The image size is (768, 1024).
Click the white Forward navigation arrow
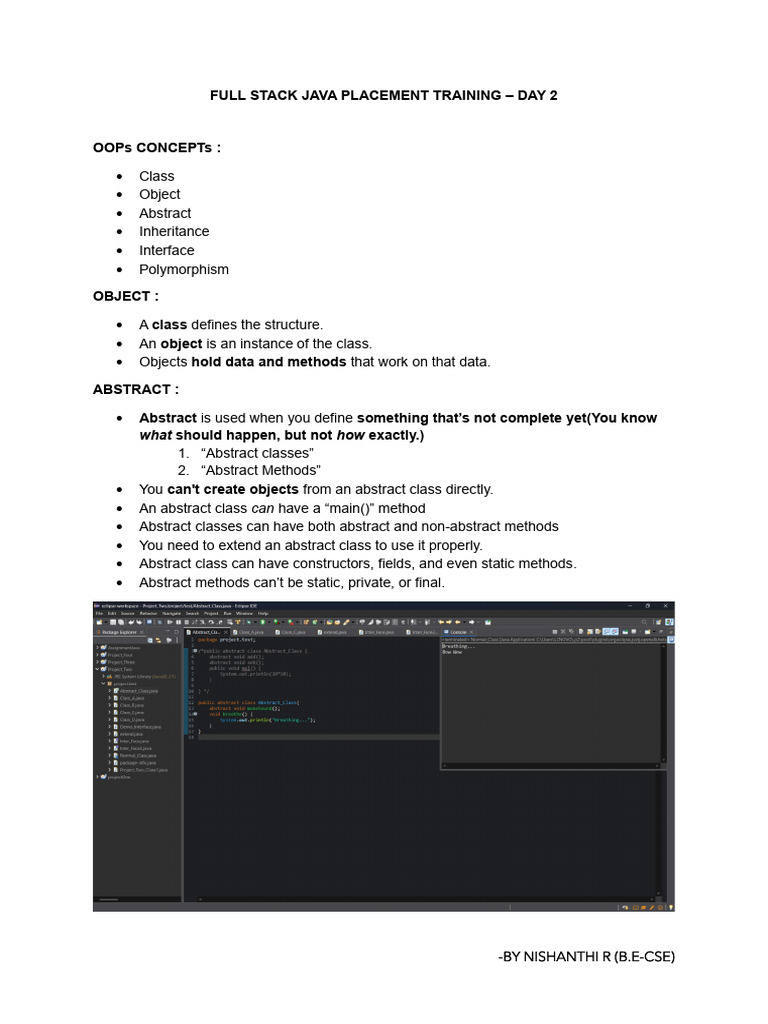(472, 622)
